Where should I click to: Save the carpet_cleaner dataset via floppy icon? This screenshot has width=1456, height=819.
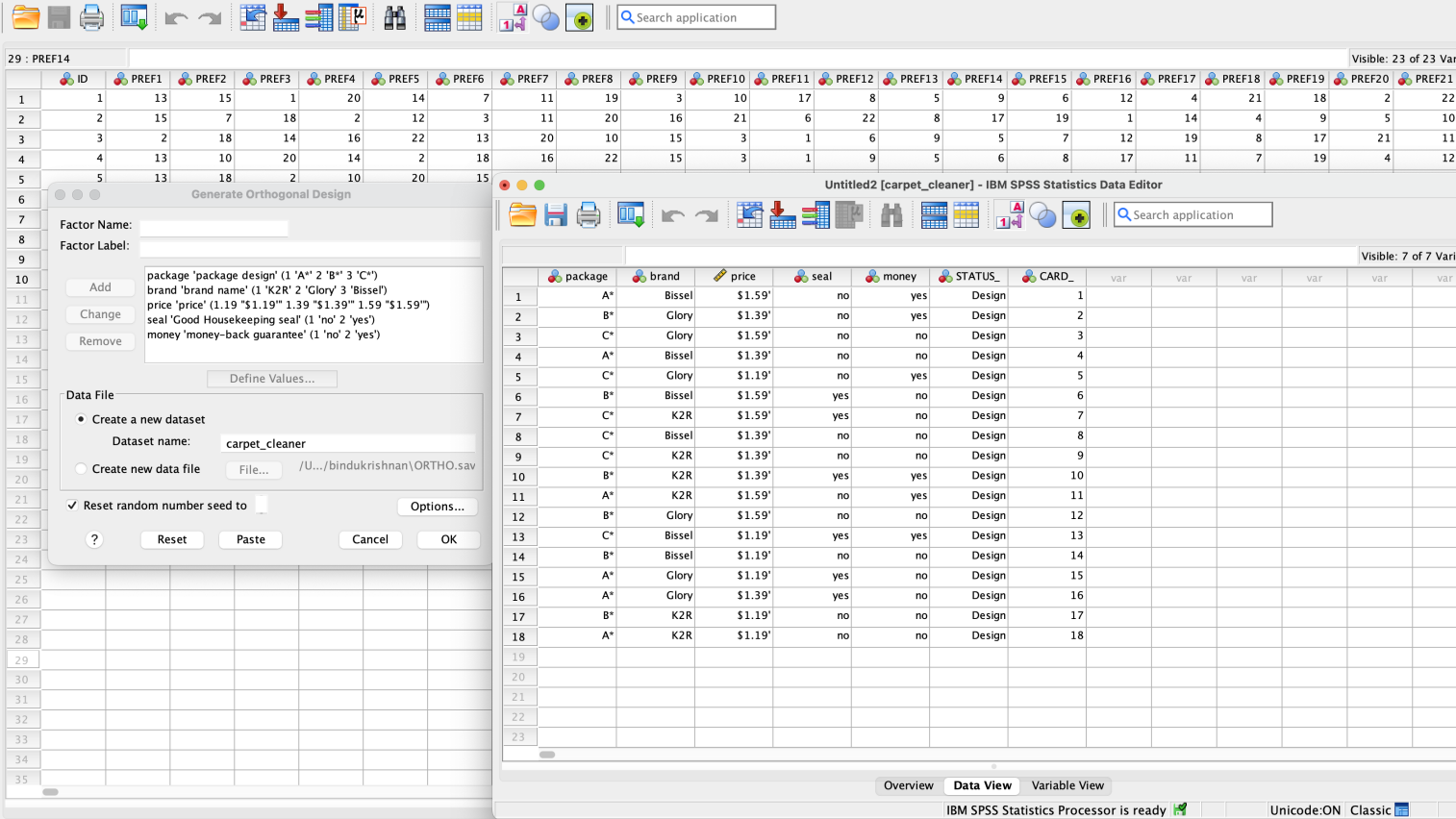(x=556, y=214)
